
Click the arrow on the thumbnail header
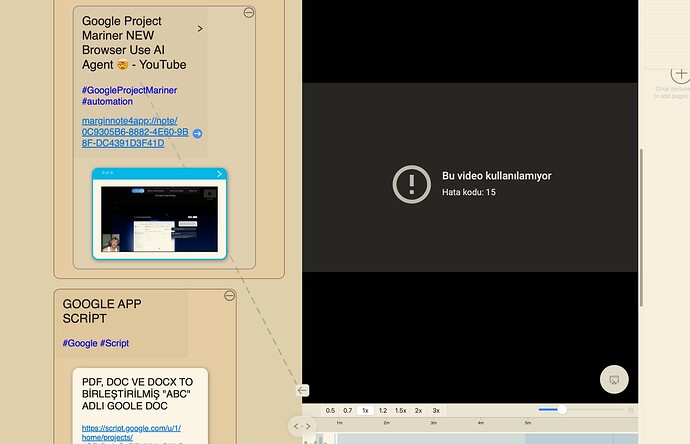(219, 173)
